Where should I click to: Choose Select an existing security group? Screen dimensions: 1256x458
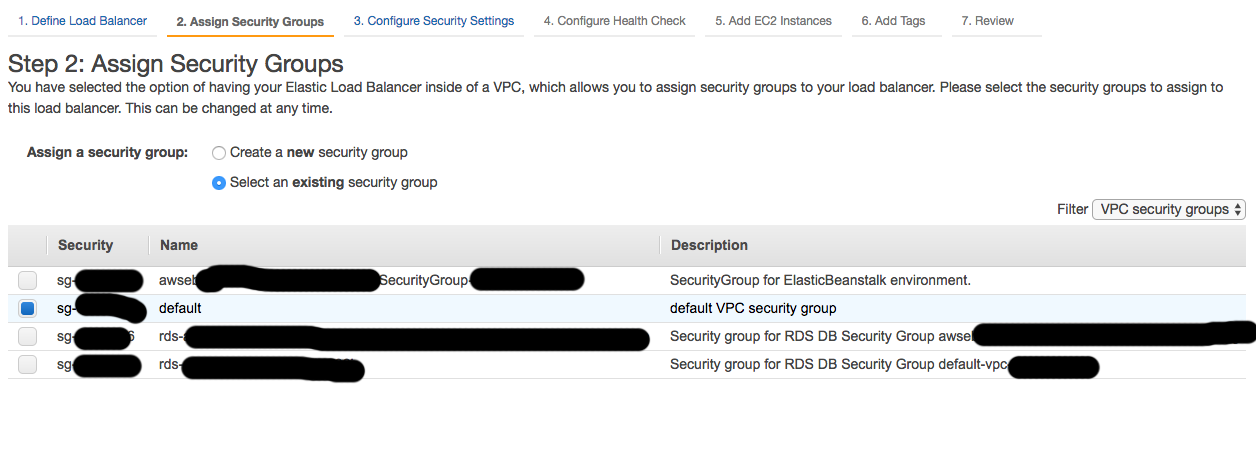pos(219,183)
